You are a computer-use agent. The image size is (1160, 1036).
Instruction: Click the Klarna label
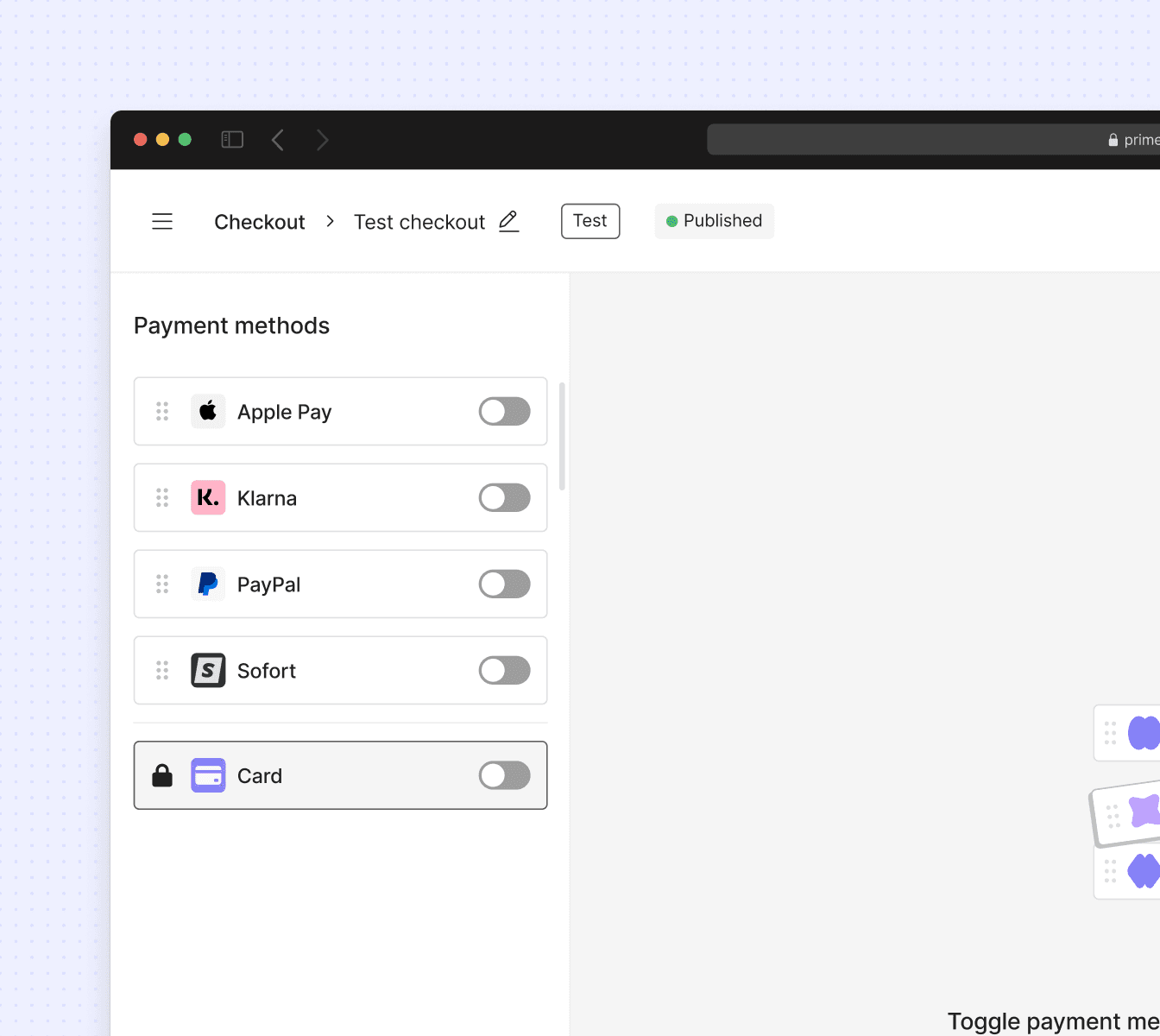click(267, 498)
